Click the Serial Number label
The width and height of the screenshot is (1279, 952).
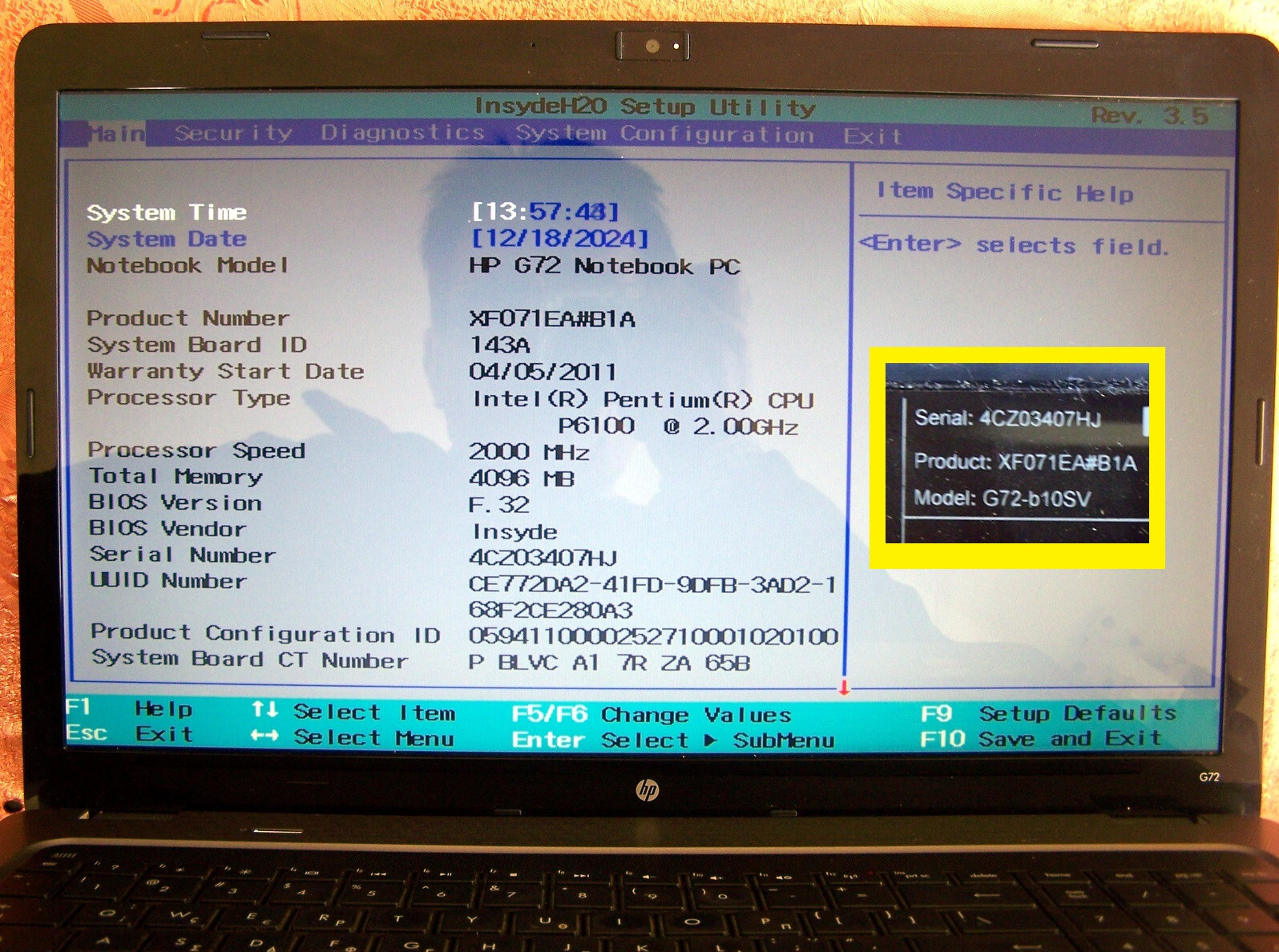(x=183, y=555)
